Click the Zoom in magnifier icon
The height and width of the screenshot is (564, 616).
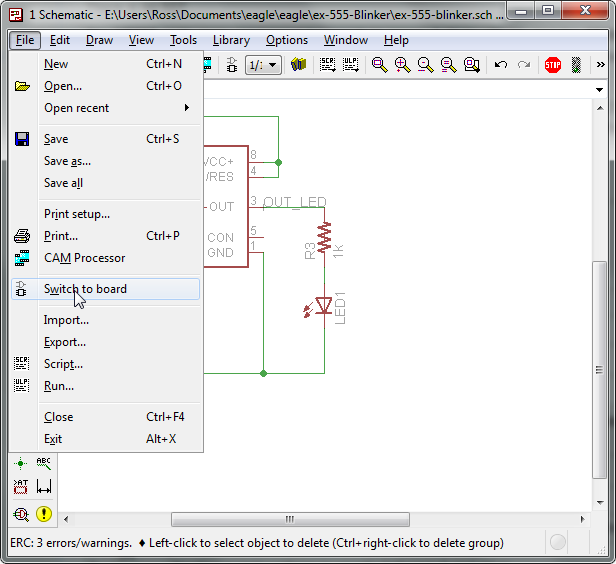click(x=403, y=65)
